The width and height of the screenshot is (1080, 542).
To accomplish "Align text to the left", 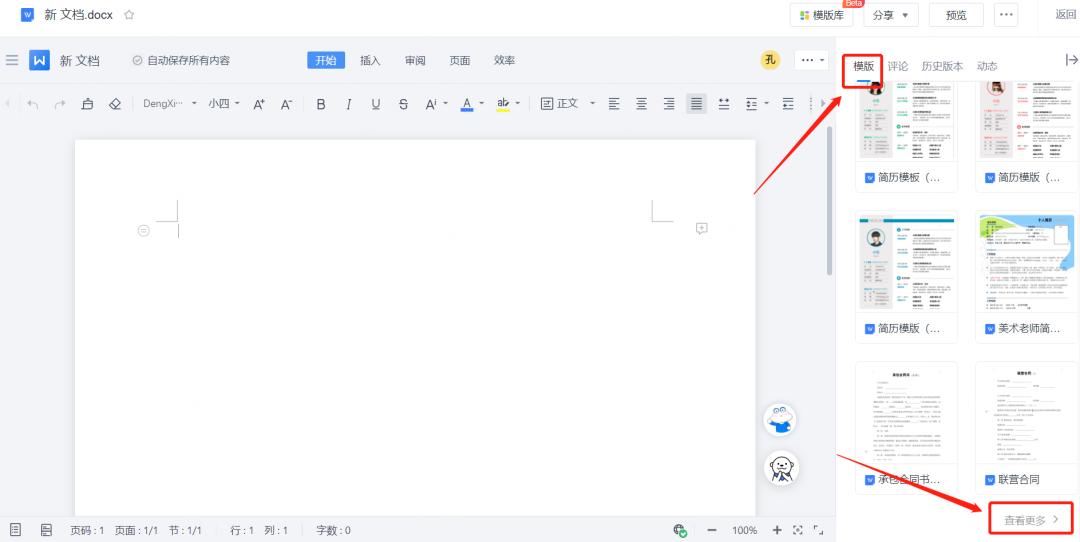I will point(614,104).
